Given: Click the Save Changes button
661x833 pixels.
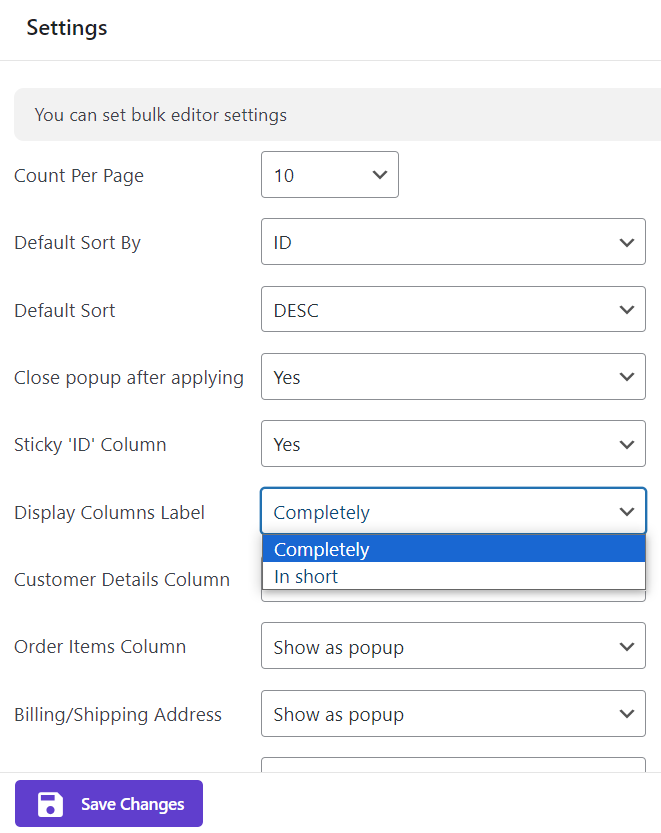Looking at the screenshot, I should pyautogui.click(x=109, y=804).
